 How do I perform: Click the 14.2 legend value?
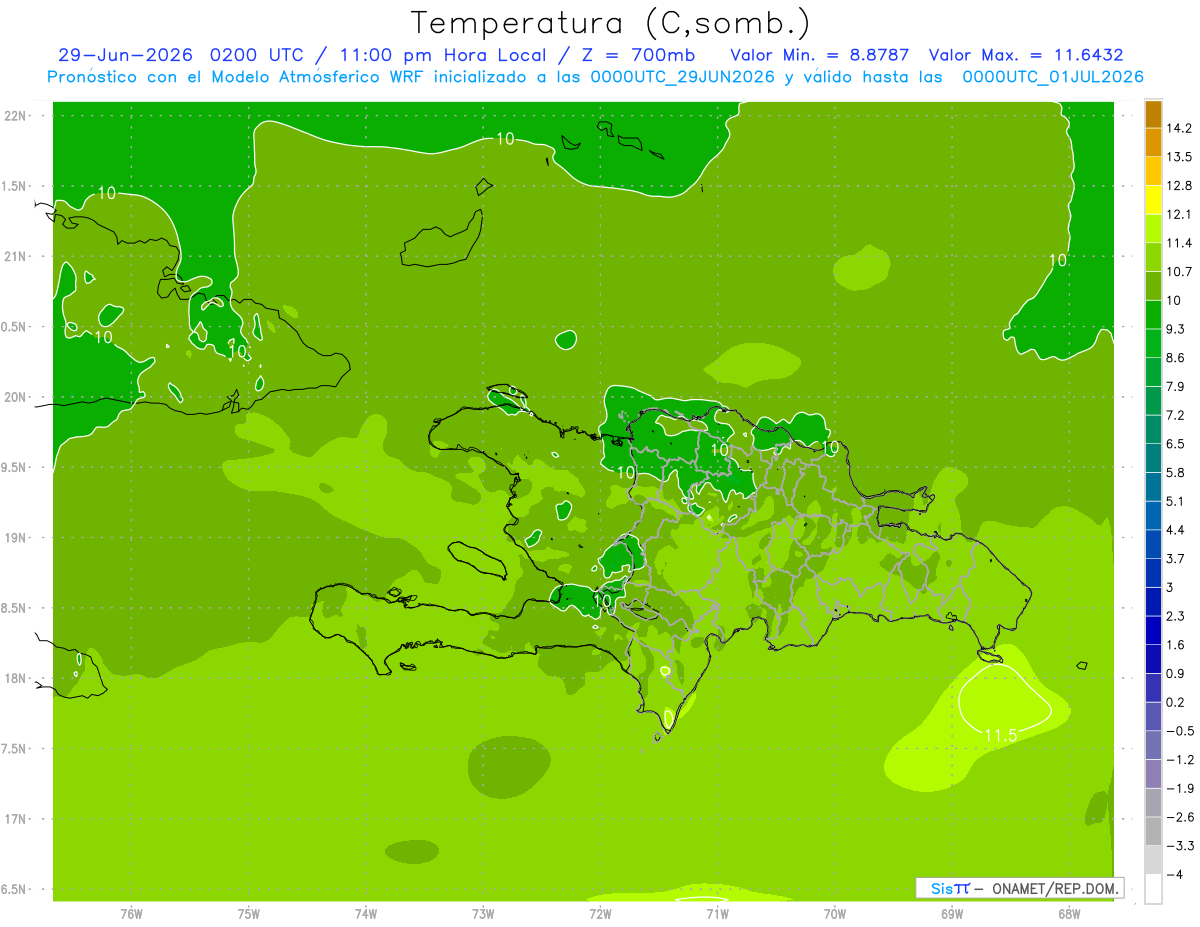(1181, 128)
